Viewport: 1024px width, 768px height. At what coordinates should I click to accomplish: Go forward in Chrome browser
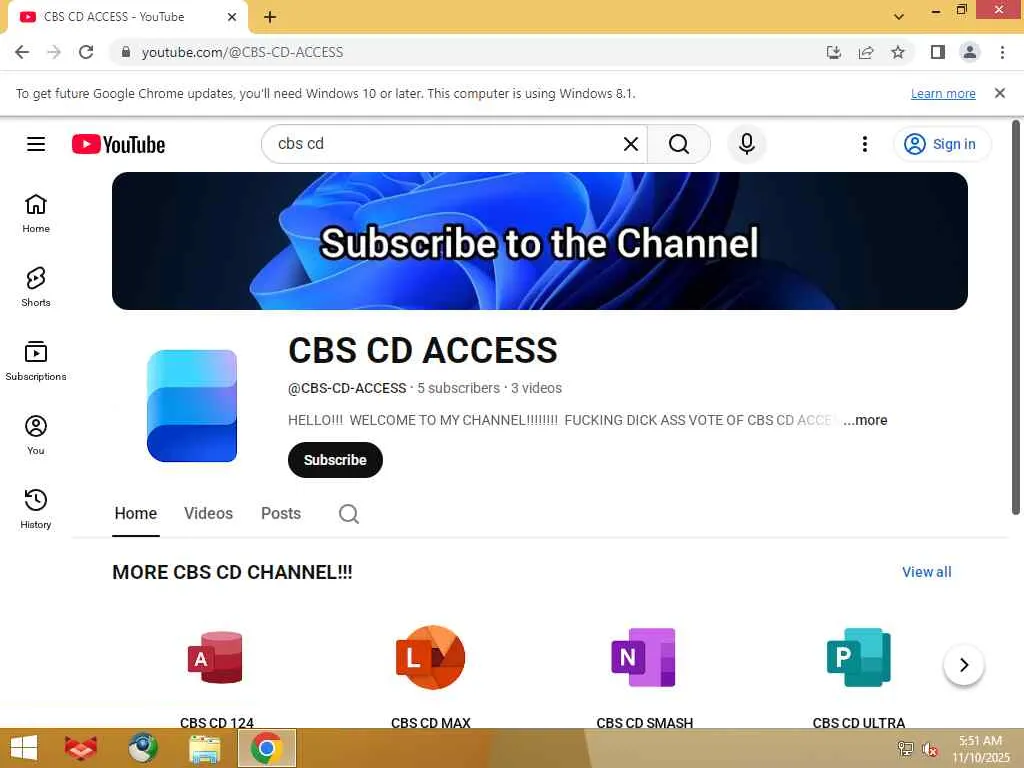coord(54,52)
